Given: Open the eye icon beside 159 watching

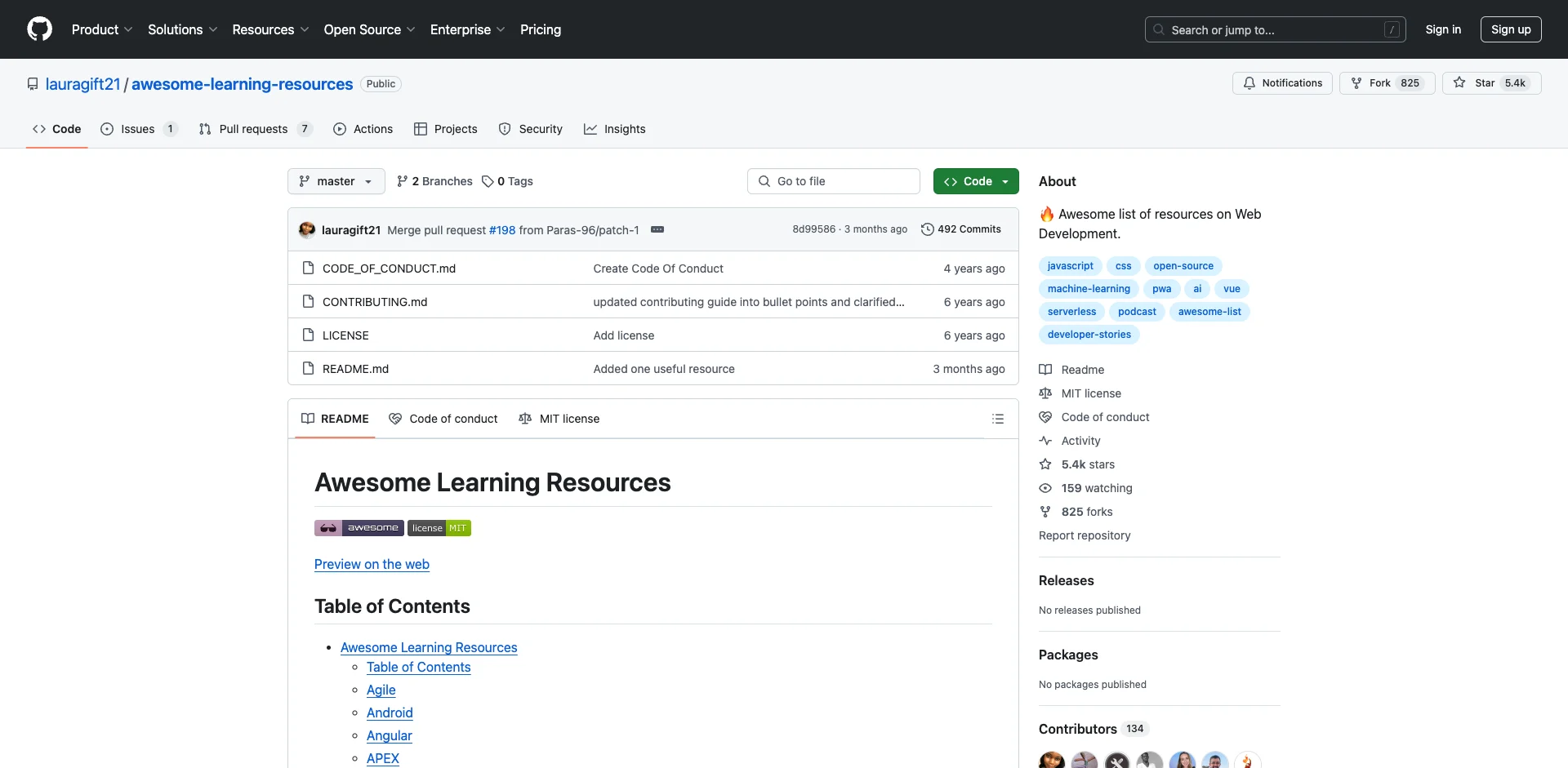Looking at the screenshot, I should [1045, 488].
